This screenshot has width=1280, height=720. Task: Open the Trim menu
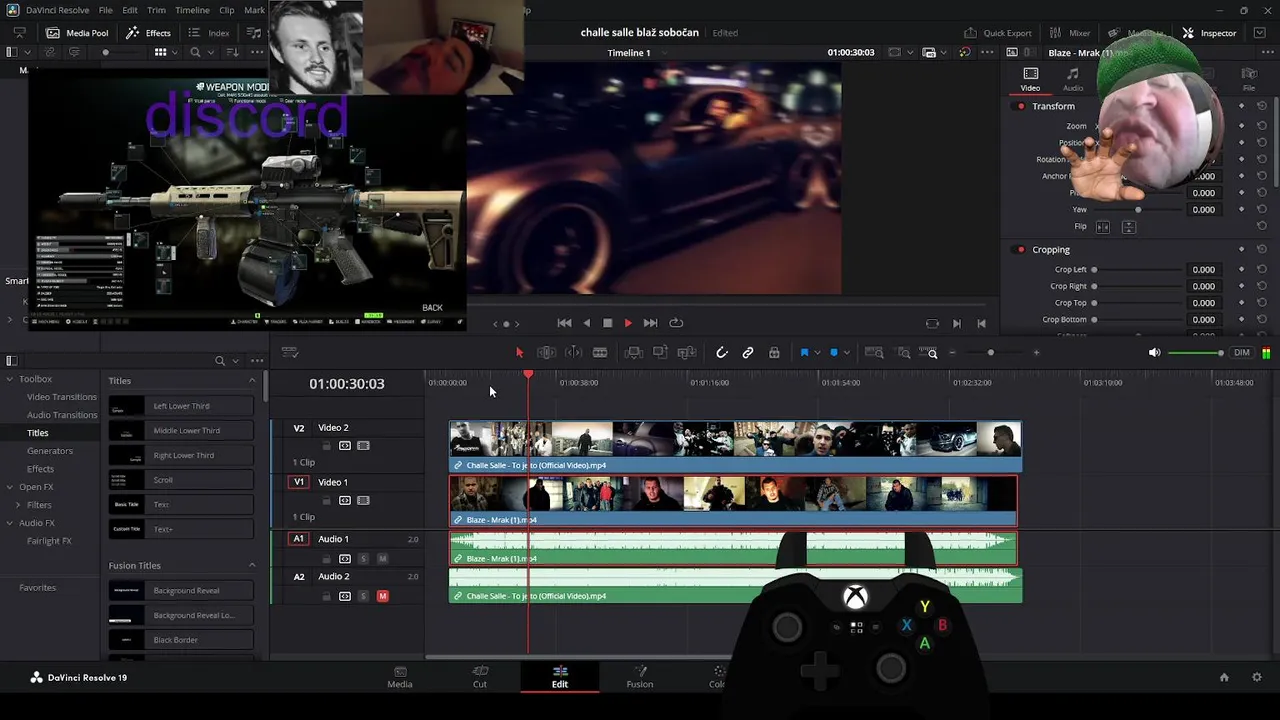pyautogui.click(x=157, y=10)
